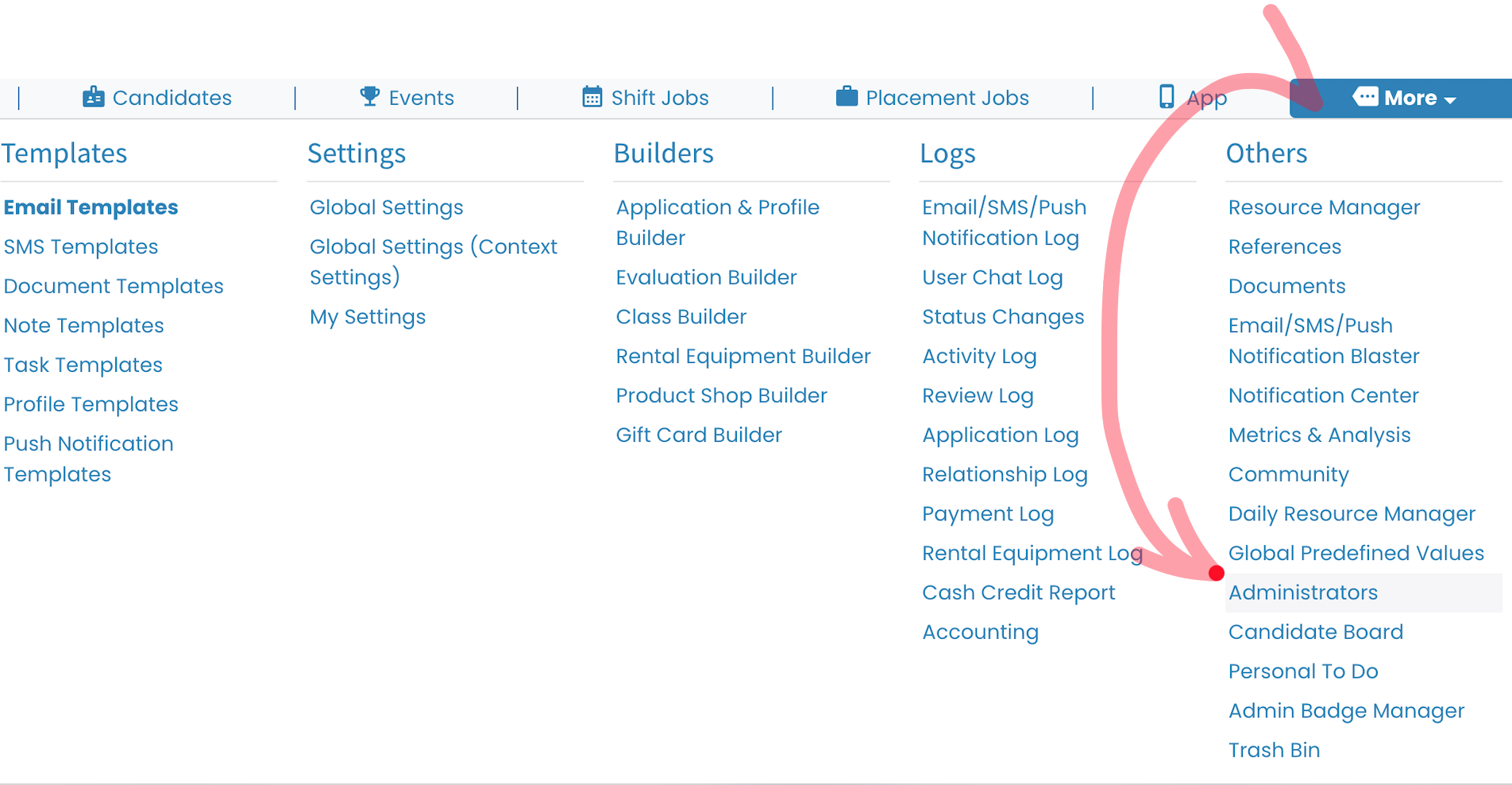1512x785 pixels.
Task: Select Rental Equipment Builder
Action: (x=743, y=356)
